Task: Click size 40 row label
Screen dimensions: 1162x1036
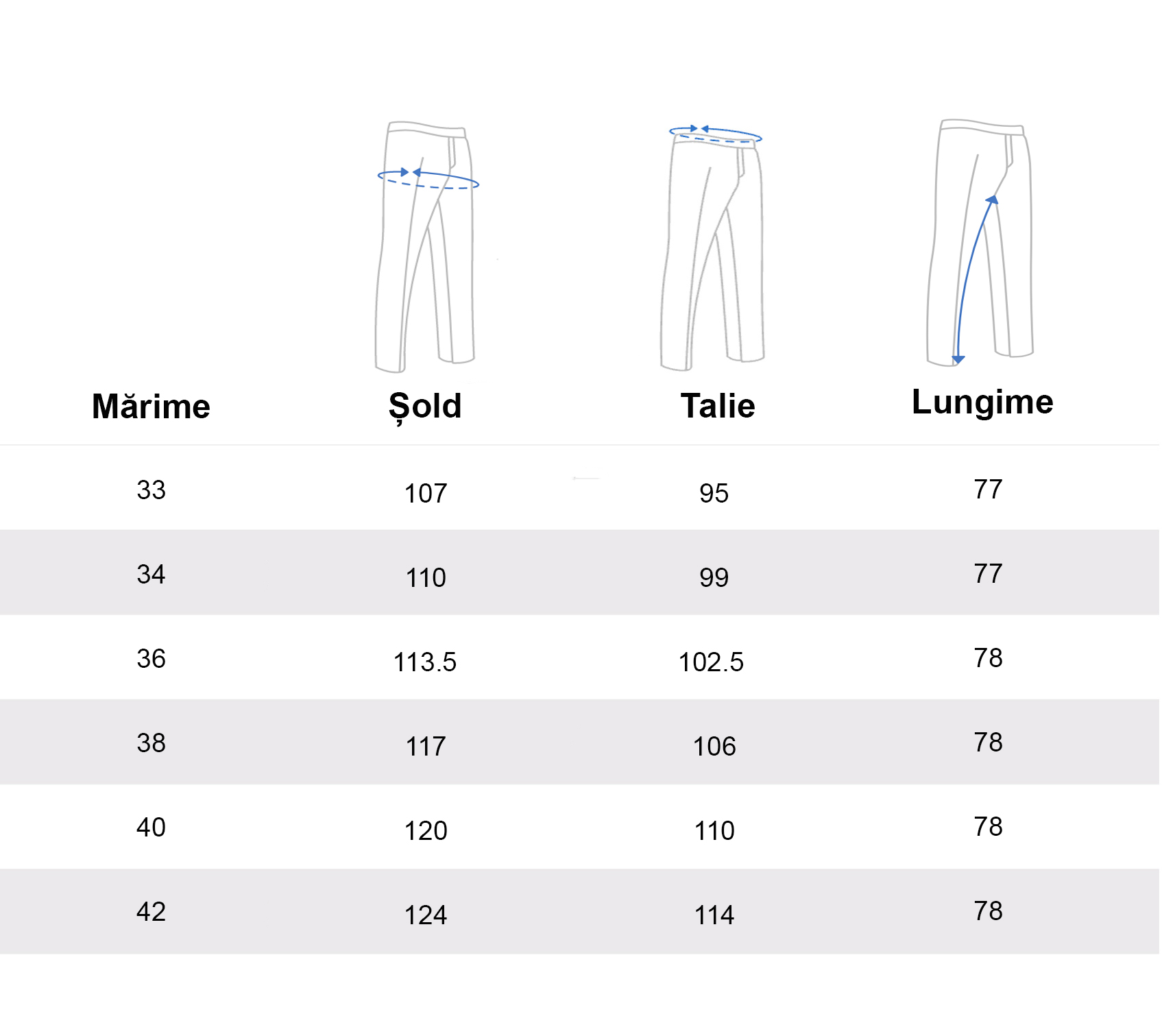Action: tap(151, 828)
